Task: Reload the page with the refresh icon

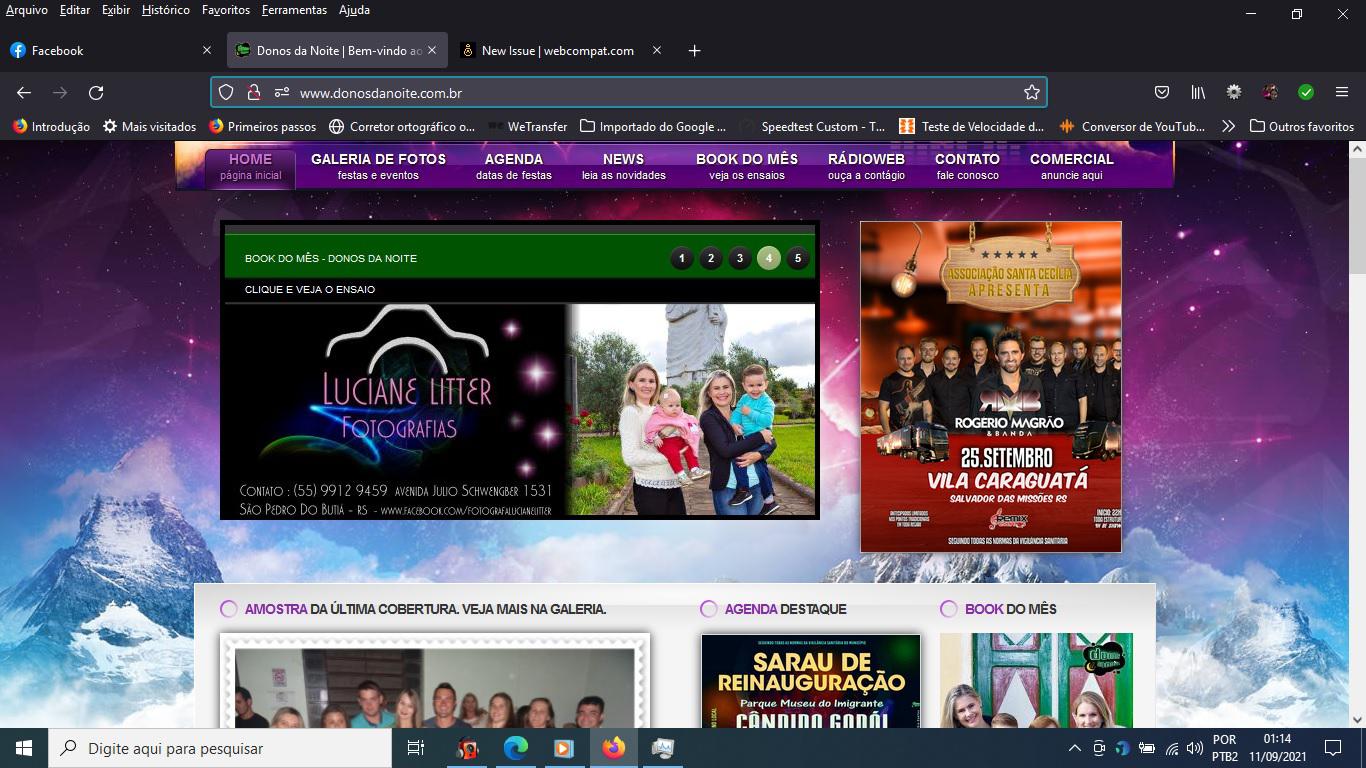Action: [96, 92]
